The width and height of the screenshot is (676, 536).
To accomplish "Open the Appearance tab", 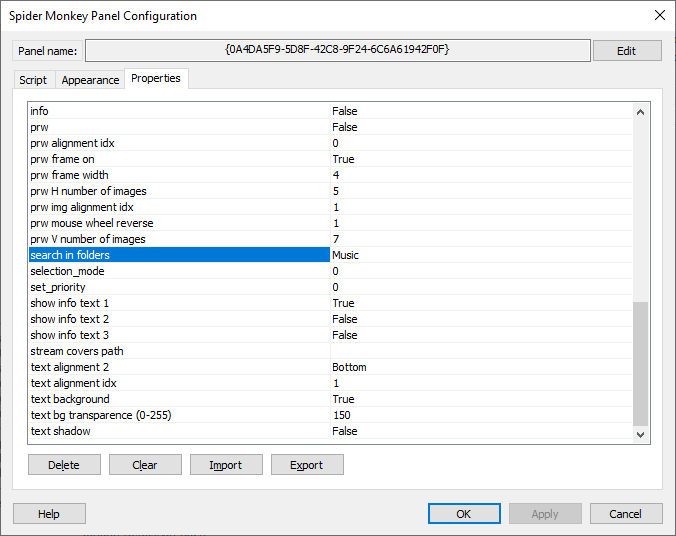I will 90,80.
